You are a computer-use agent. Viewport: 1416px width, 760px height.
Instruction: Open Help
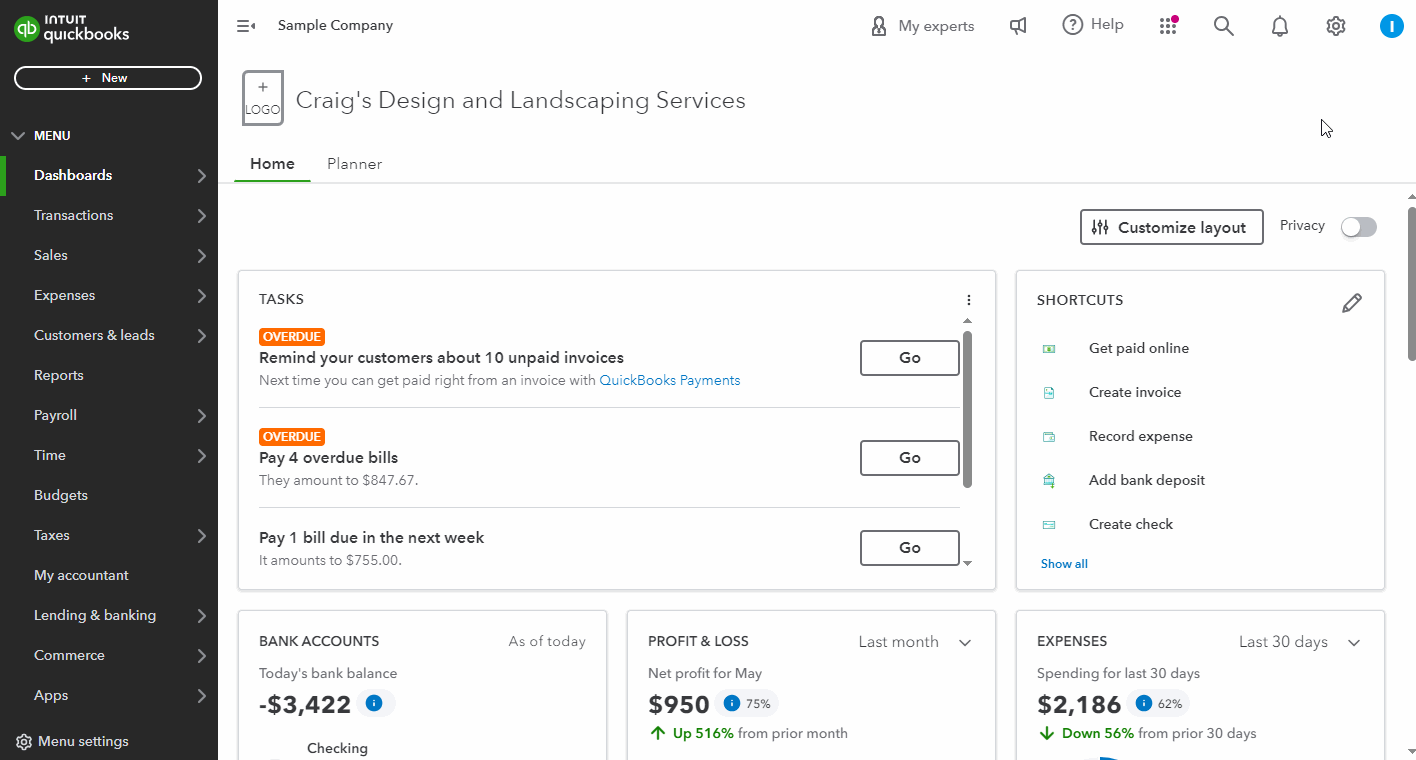click(1093, 25)
